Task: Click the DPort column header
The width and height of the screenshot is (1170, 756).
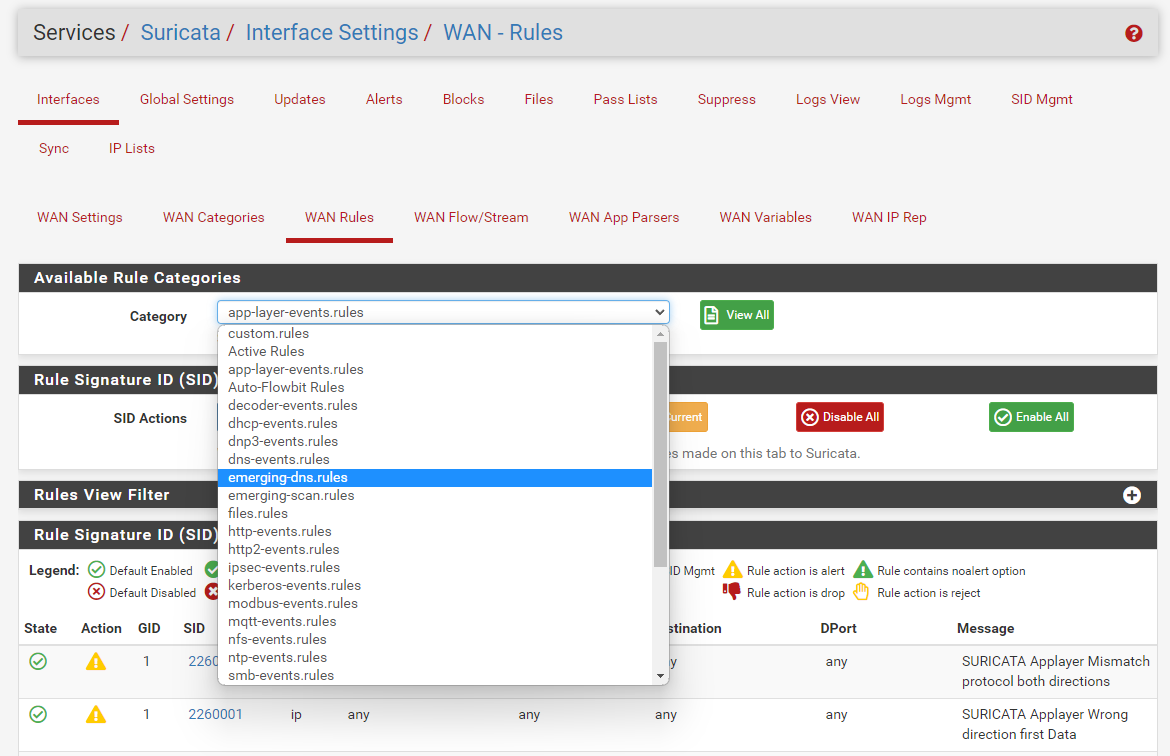Action: tap(838, 628)
